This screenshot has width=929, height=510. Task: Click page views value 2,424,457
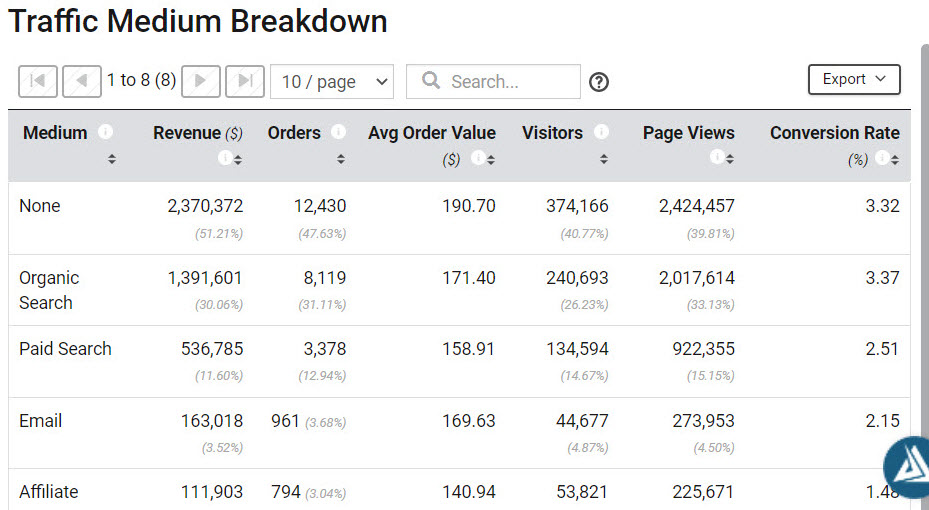pos(697,206)
